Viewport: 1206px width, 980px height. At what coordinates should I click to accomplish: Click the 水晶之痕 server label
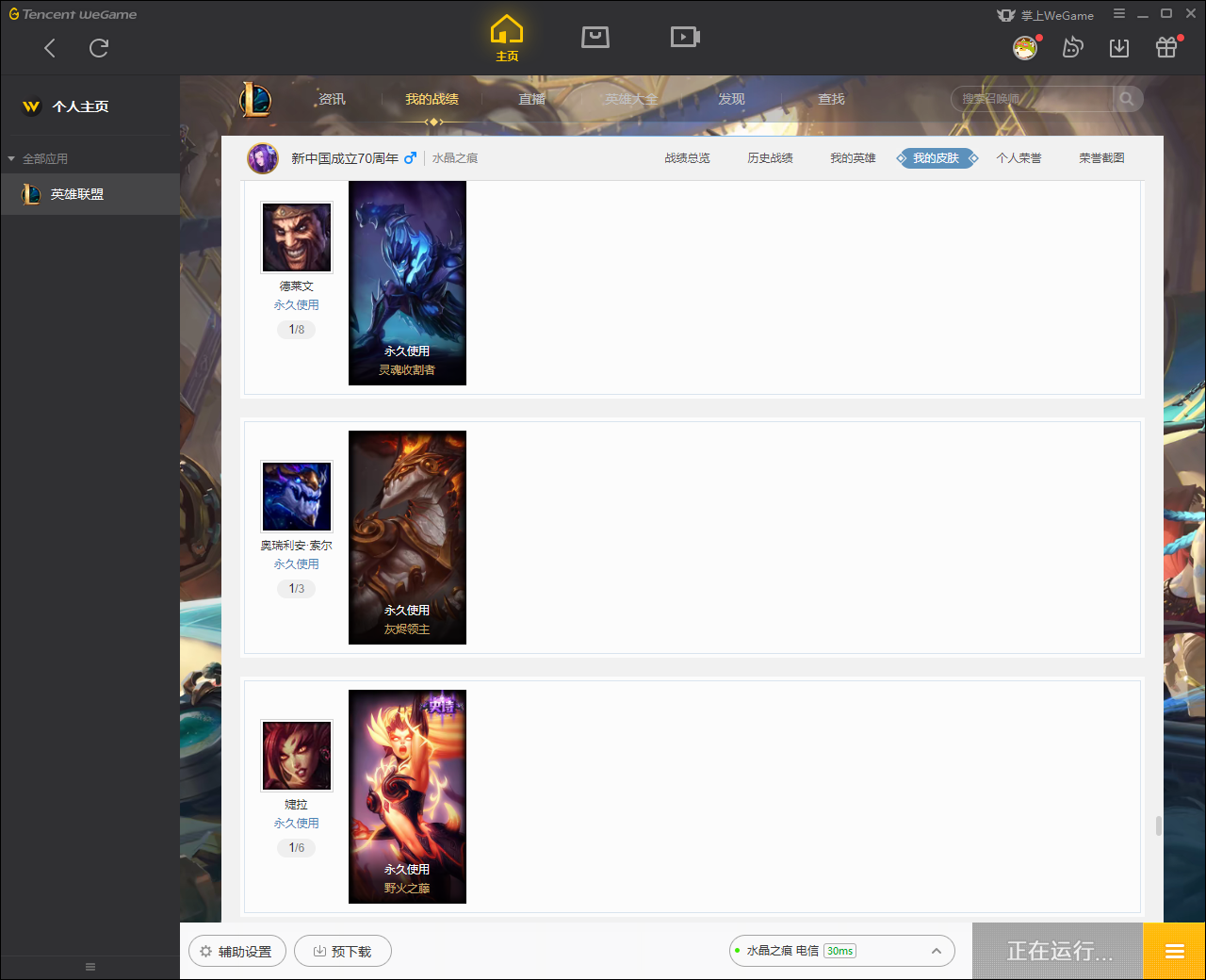(455, 158)
